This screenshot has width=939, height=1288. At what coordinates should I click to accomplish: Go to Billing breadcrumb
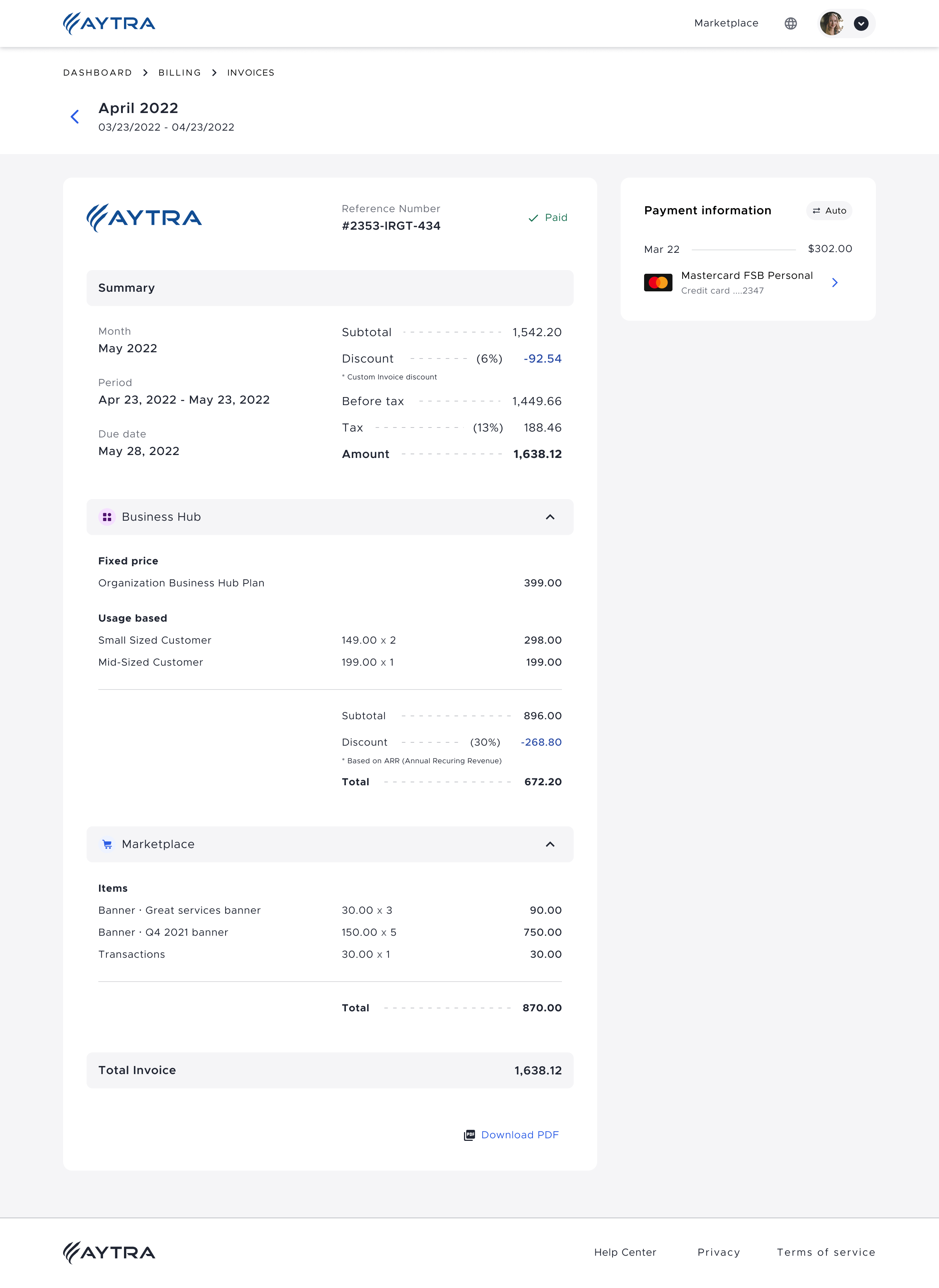[x=180, y=73]
